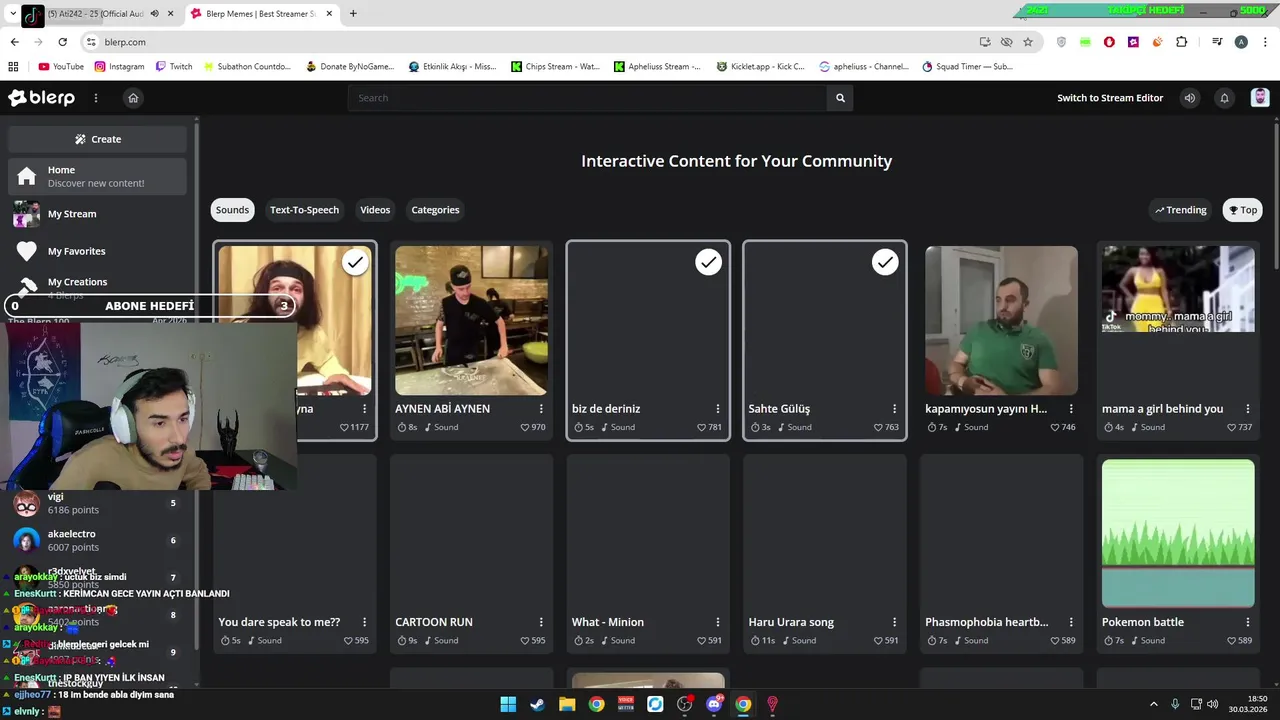Click the address bar showing blerp.com

(x=530, y=42)
